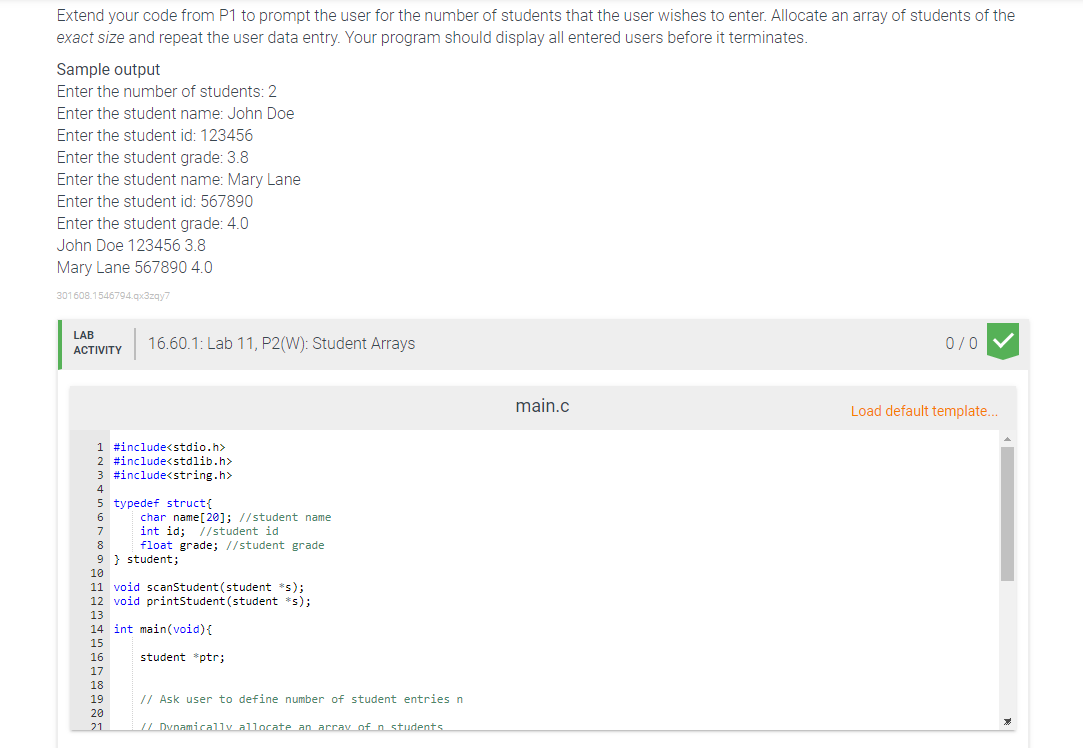The image size is (1083, 748).
Task: Click the 301608.1546794.qx3zqy7 identifier text
Action: [x=113, y=295]
